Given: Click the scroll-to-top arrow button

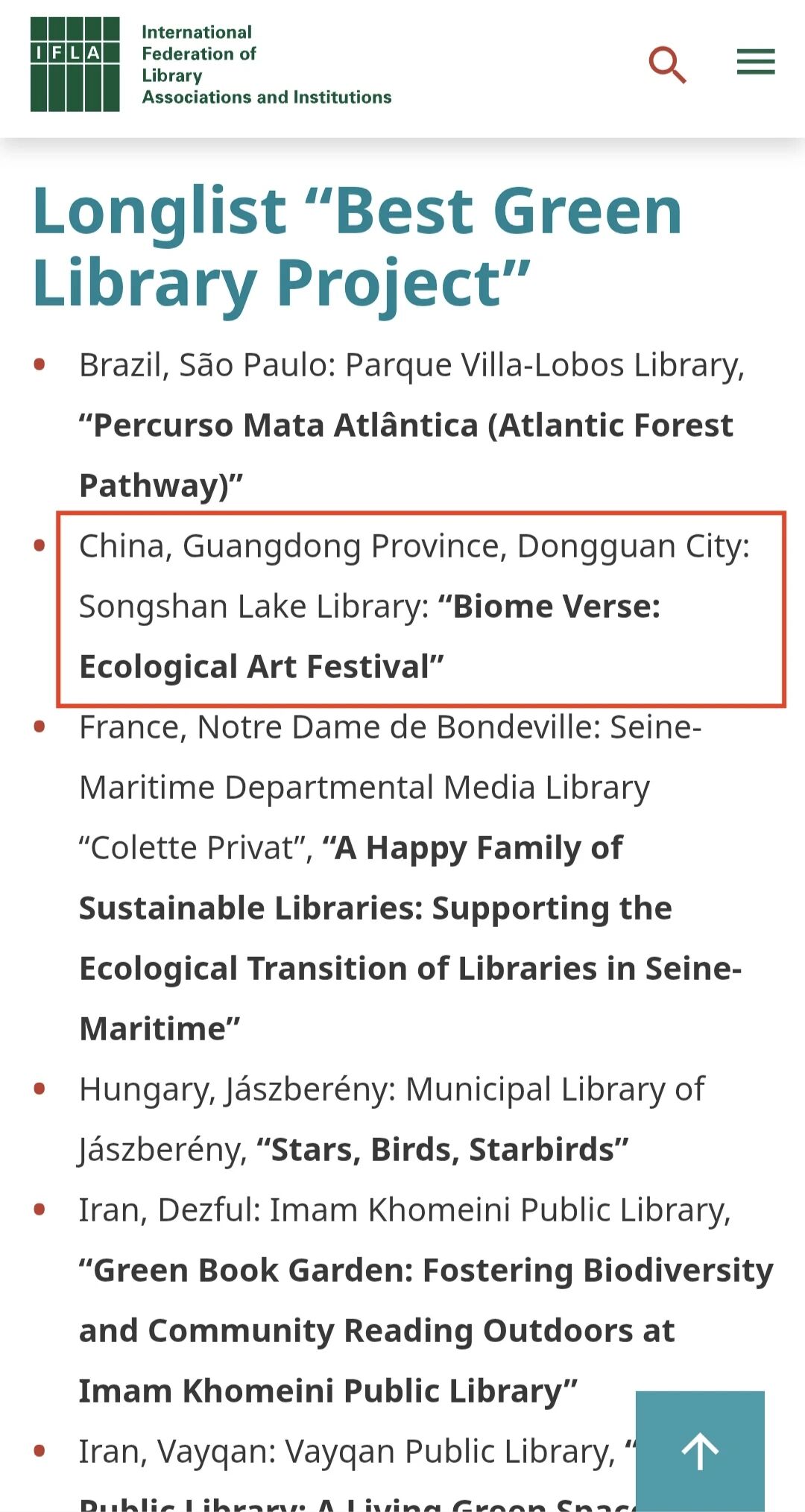Looking at the screenshot, I should pyautogui.click(x=700, y=1450).
